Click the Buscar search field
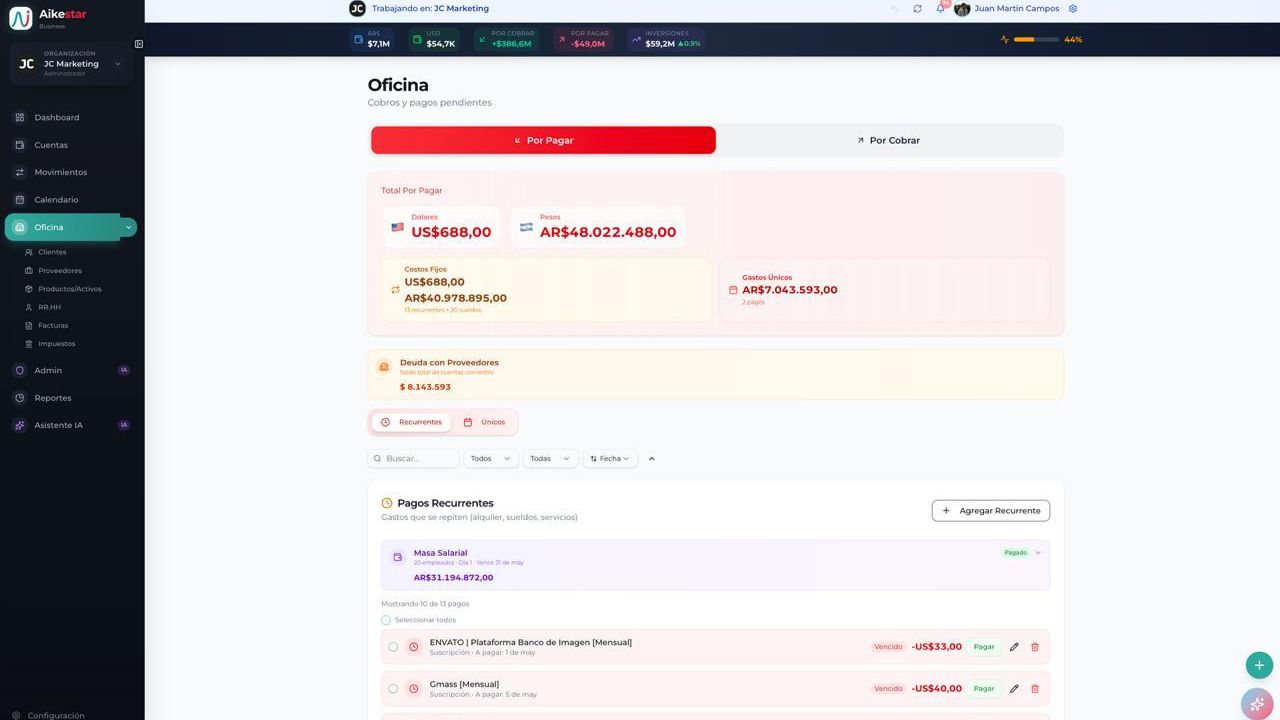The height and width of the screenshot is (720, 1280). point(414,459)
